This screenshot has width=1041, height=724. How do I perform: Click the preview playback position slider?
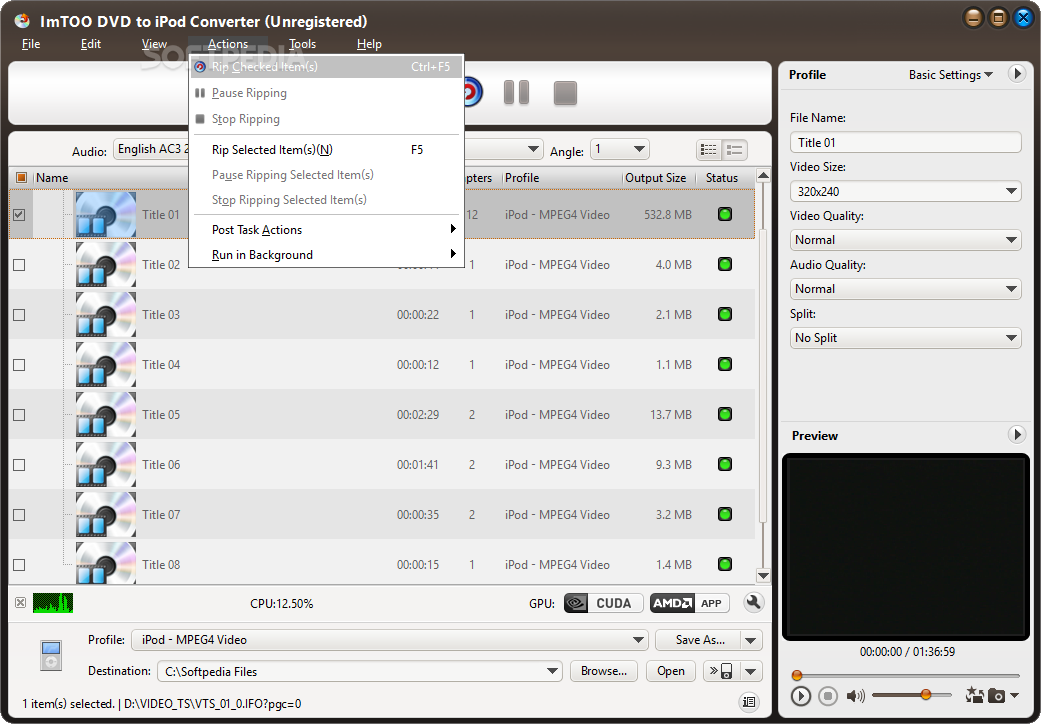coord(906,676)
